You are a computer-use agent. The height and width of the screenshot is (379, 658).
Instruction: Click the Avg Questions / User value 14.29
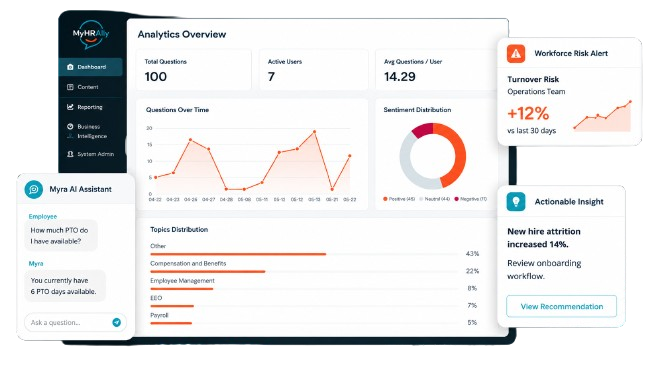click(400, 76)
